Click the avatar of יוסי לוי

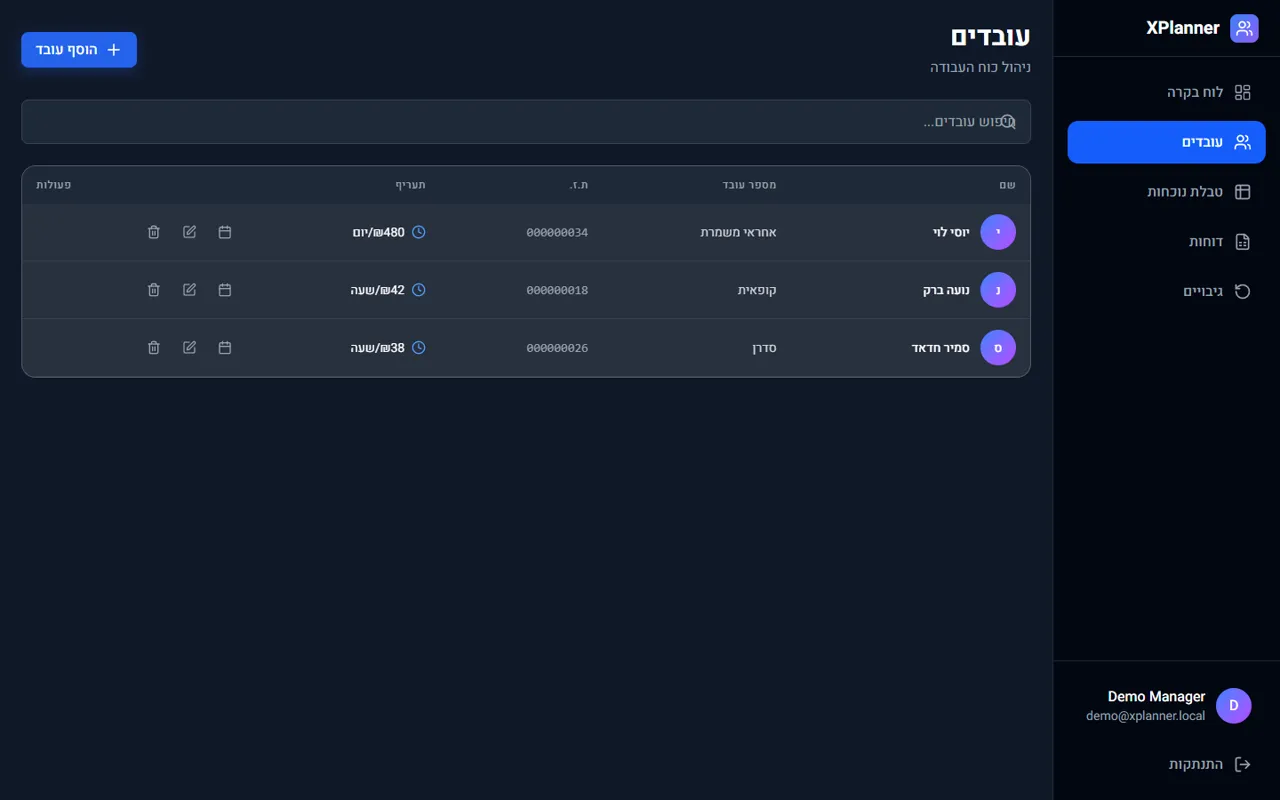coord(998,232)
